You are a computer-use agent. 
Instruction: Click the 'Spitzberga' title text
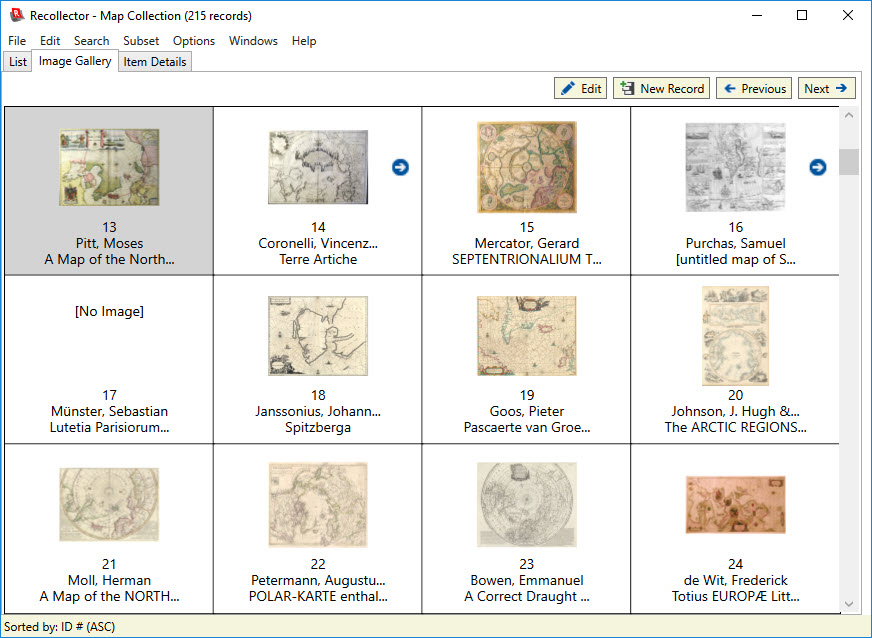coord(318,427)
